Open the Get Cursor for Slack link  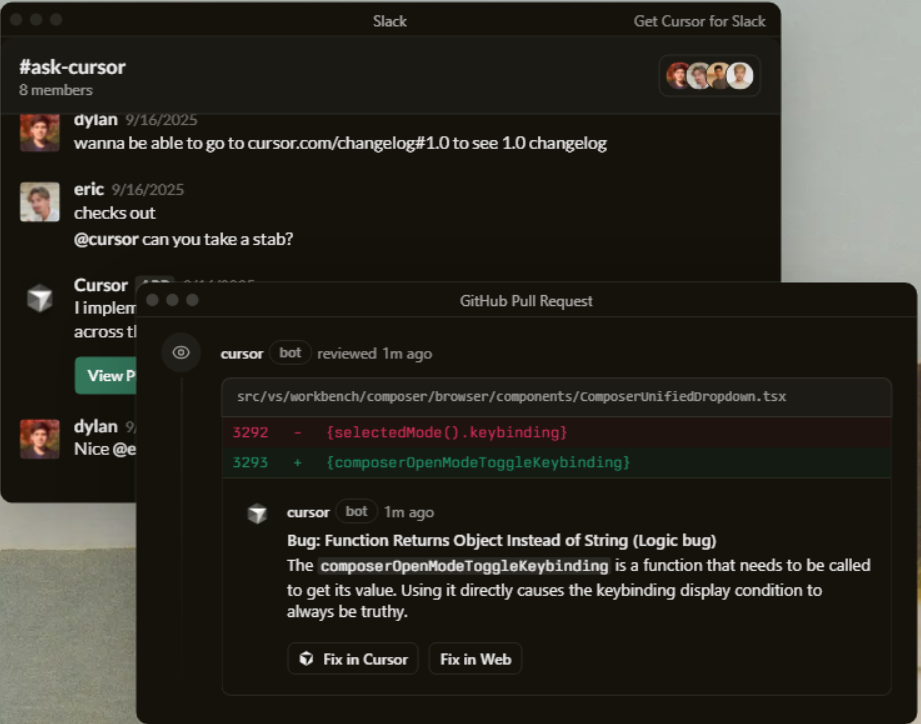(x=699, y=21)
